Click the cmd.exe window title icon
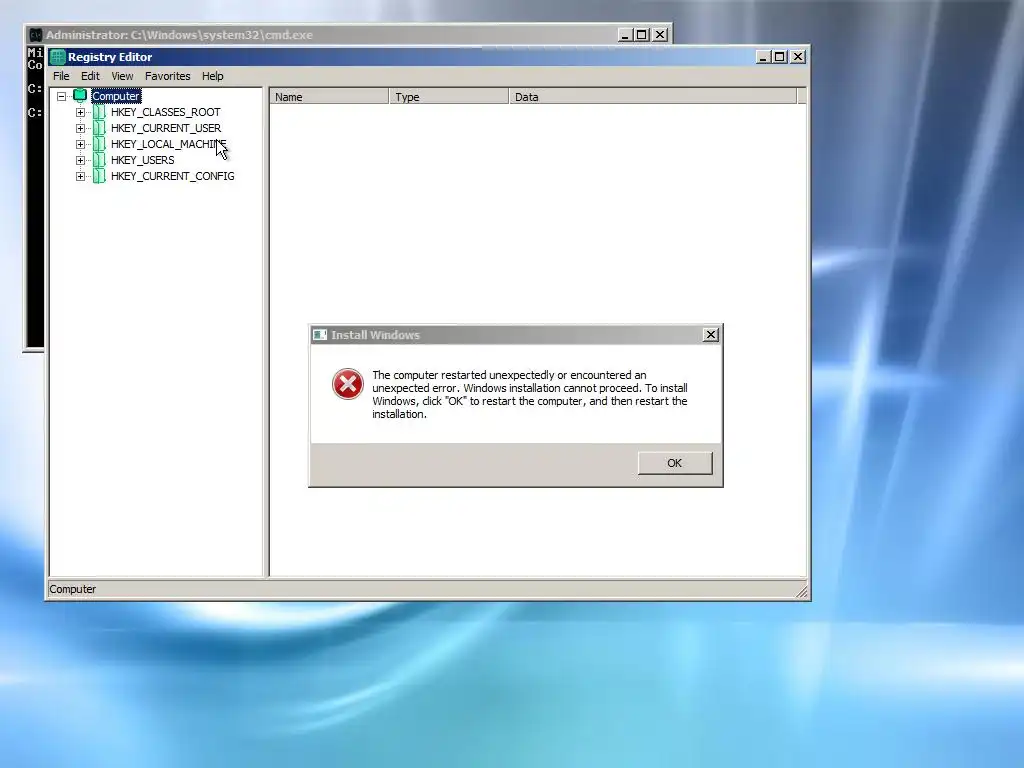The width and height of the screenshot is (1024, 768). [36, 35]
